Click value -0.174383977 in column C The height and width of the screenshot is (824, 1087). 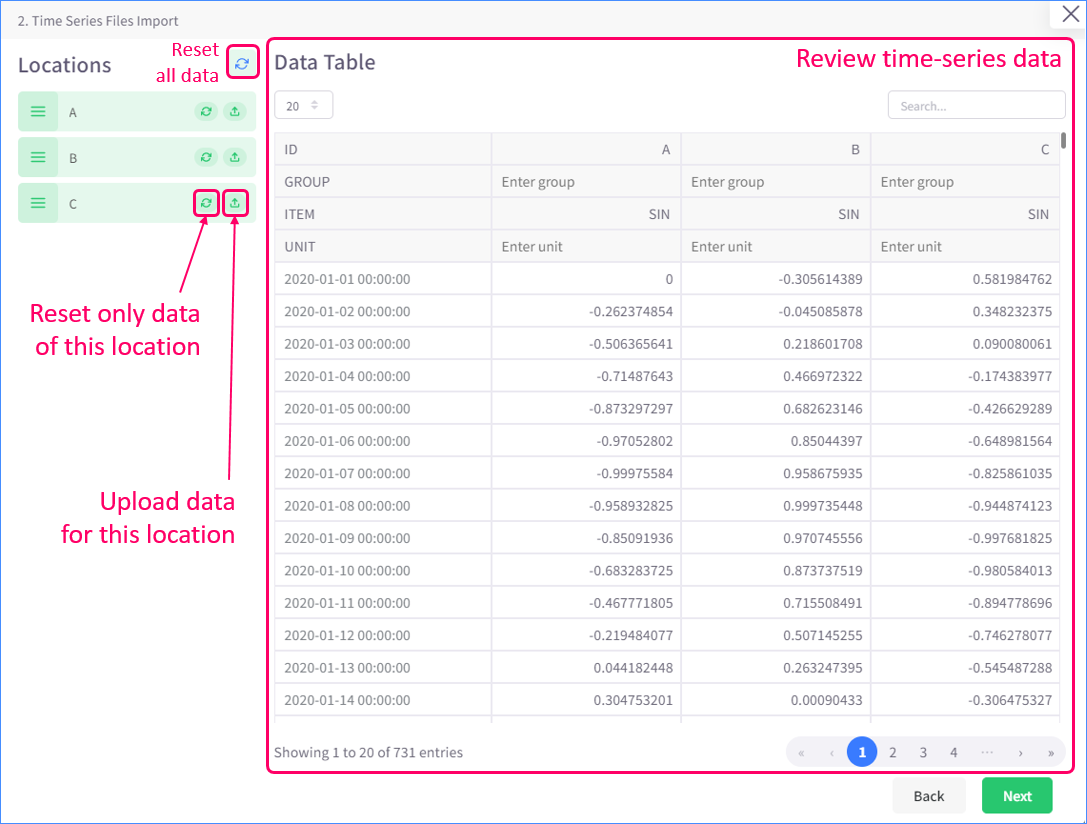965,376
